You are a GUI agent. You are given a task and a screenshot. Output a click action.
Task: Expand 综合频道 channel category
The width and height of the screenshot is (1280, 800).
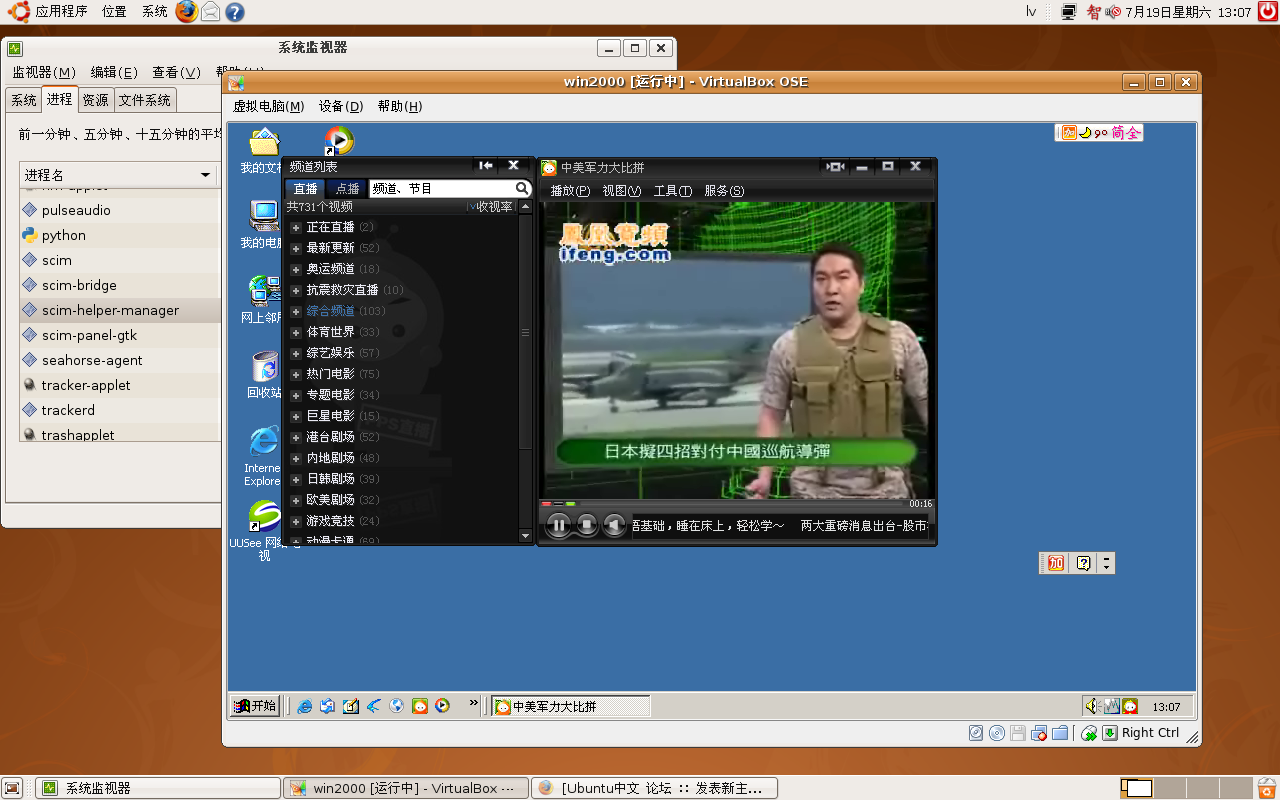pos(296,311)
